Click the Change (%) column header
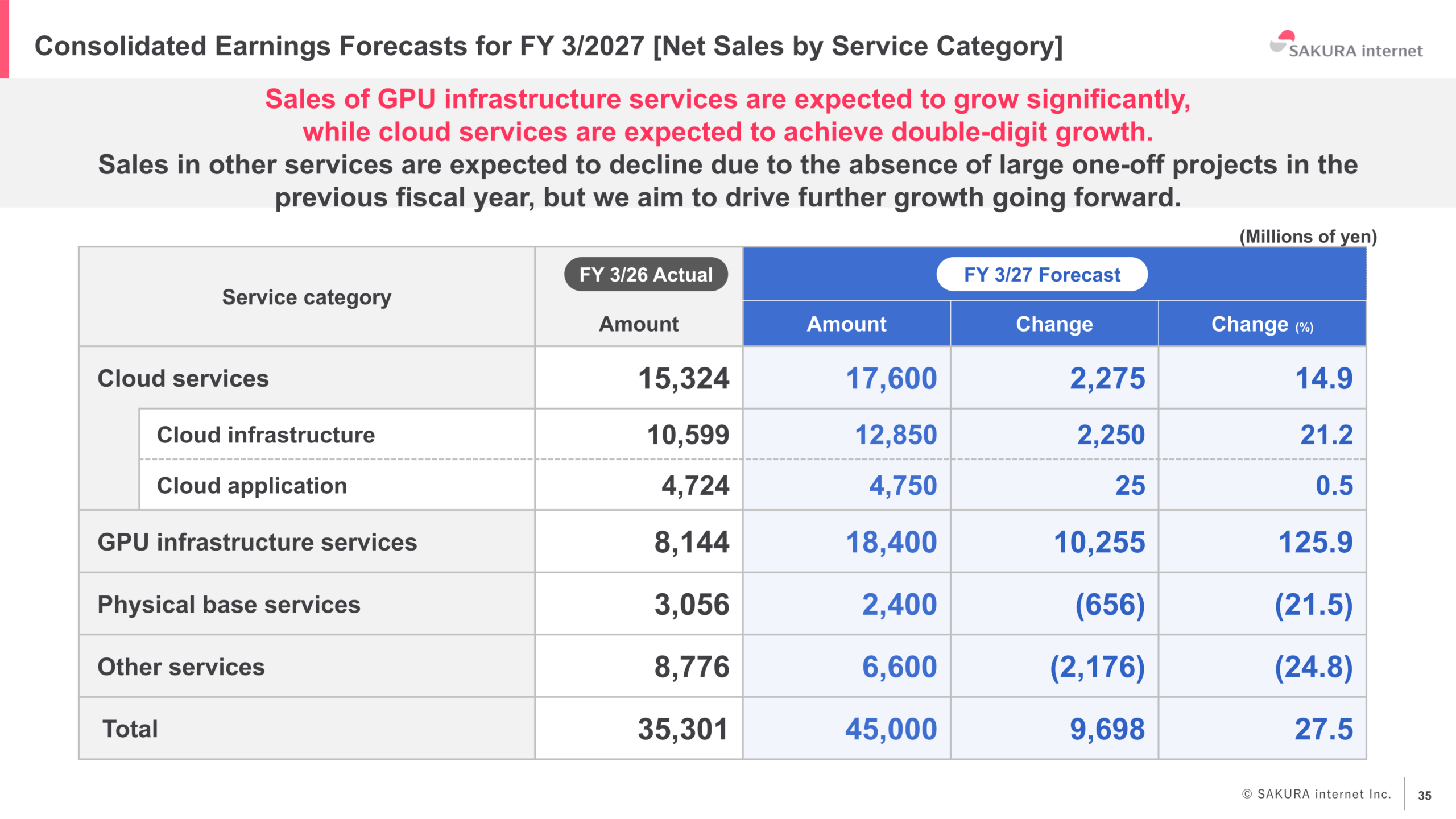Viewport: 1456px width, 819px height. click(1262, 324)
